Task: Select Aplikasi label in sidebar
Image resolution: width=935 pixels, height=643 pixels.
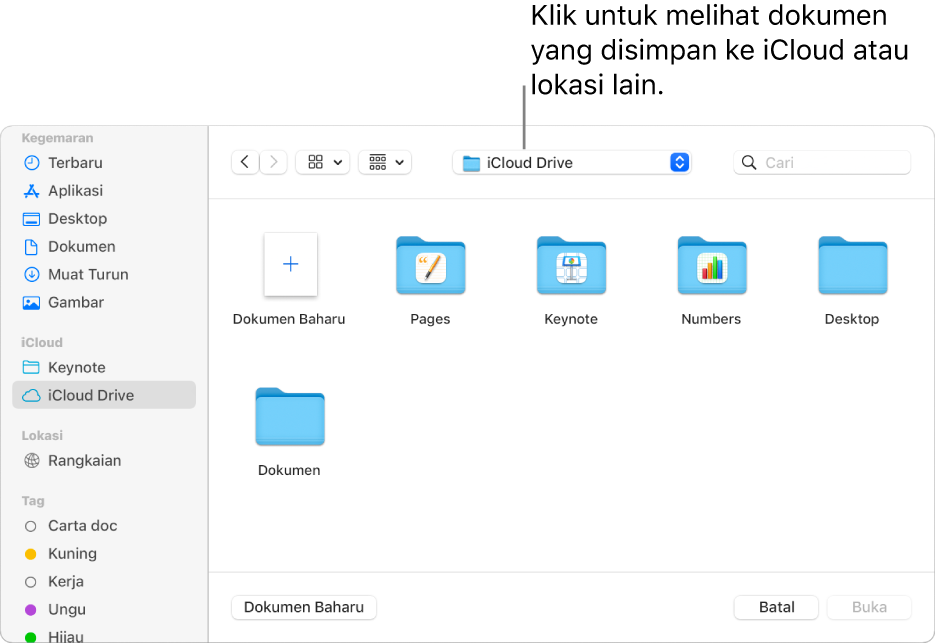Action: tap(76, 191)
